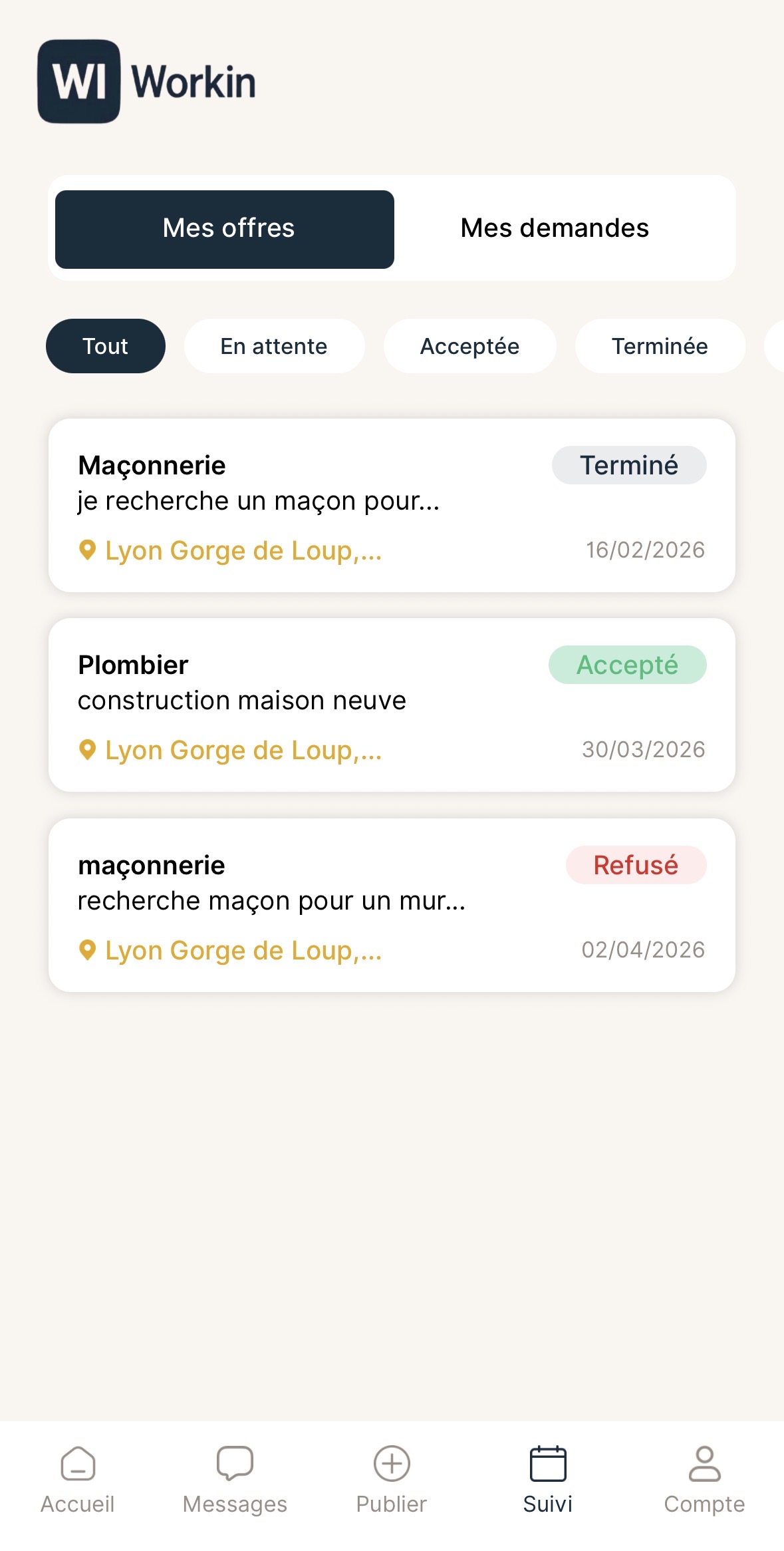Tap location pin on Terminé Maçonnerie card

click(87, 550)
